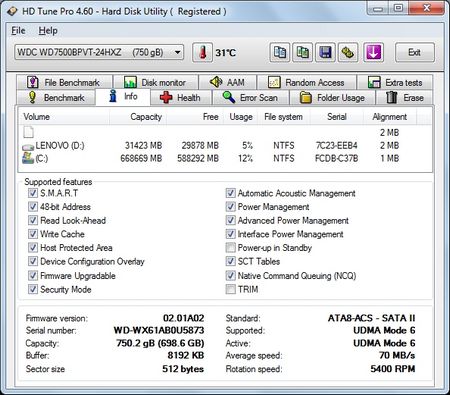Click the blank unnamed volume icon

pyautogui.click(x=29, y=132)
